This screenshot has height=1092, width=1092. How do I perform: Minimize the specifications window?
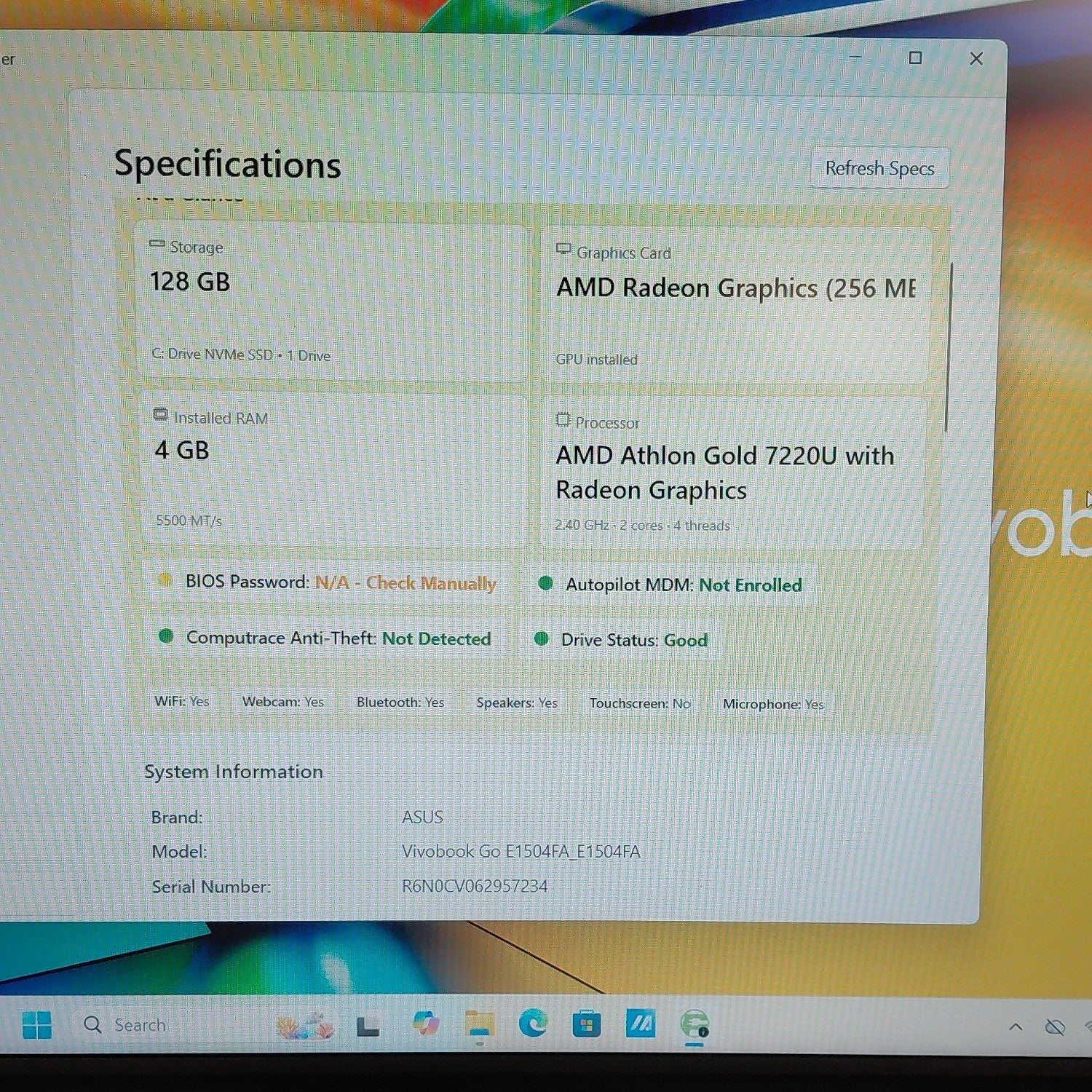[855, 56]
